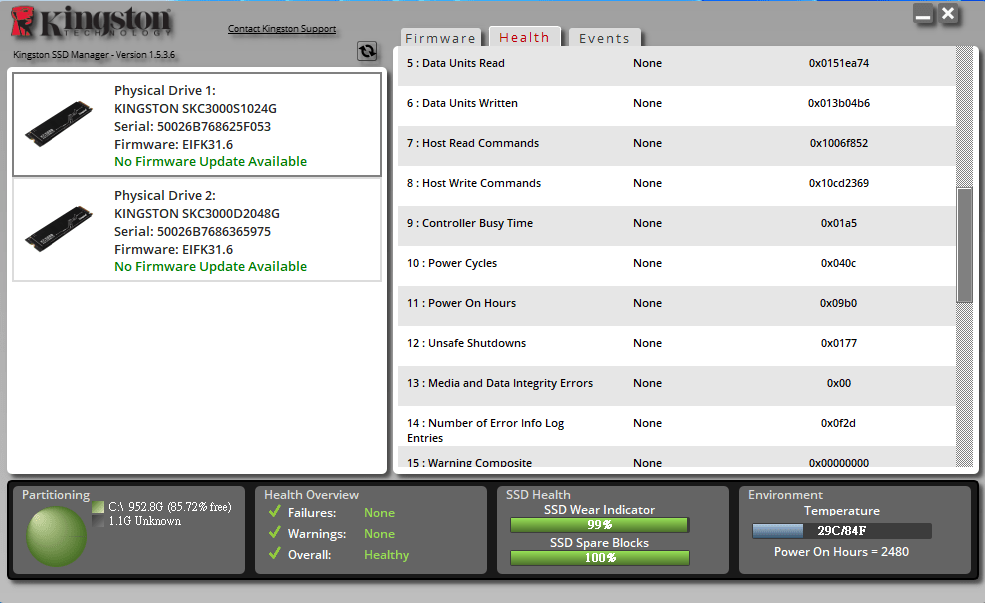Click the Health list scrollbar thumb
Viewport: 985px width, 603px height.
point(964,245)
